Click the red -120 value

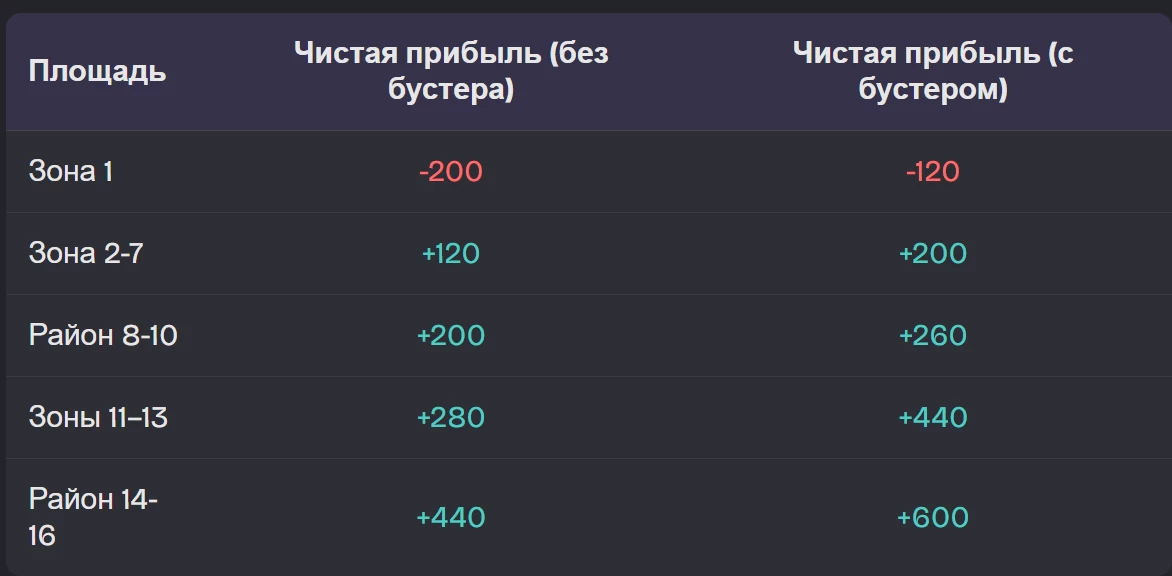(x=932, y=171)
